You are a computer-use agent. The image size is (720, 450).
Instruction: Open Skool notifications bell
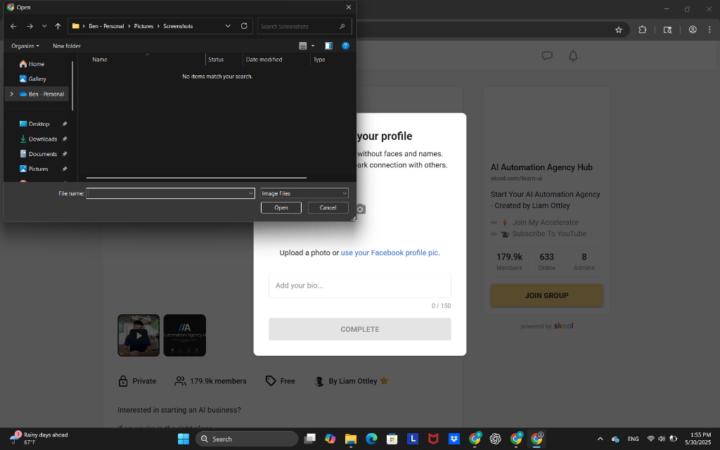coord(573,56)
